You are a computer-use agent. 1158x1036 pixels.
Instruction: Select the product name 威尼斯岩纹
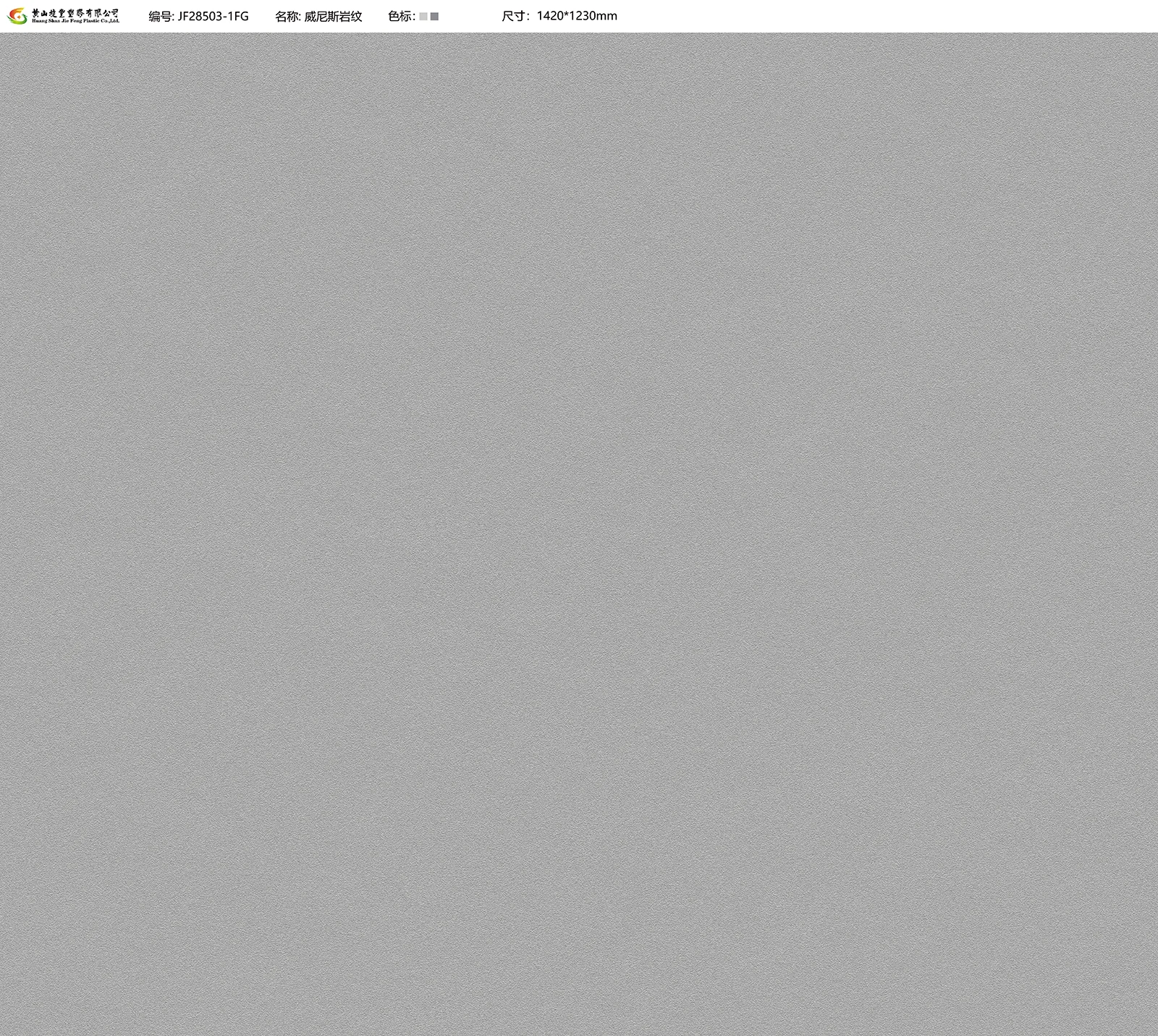pyautogui.click(x=333, y=16)
